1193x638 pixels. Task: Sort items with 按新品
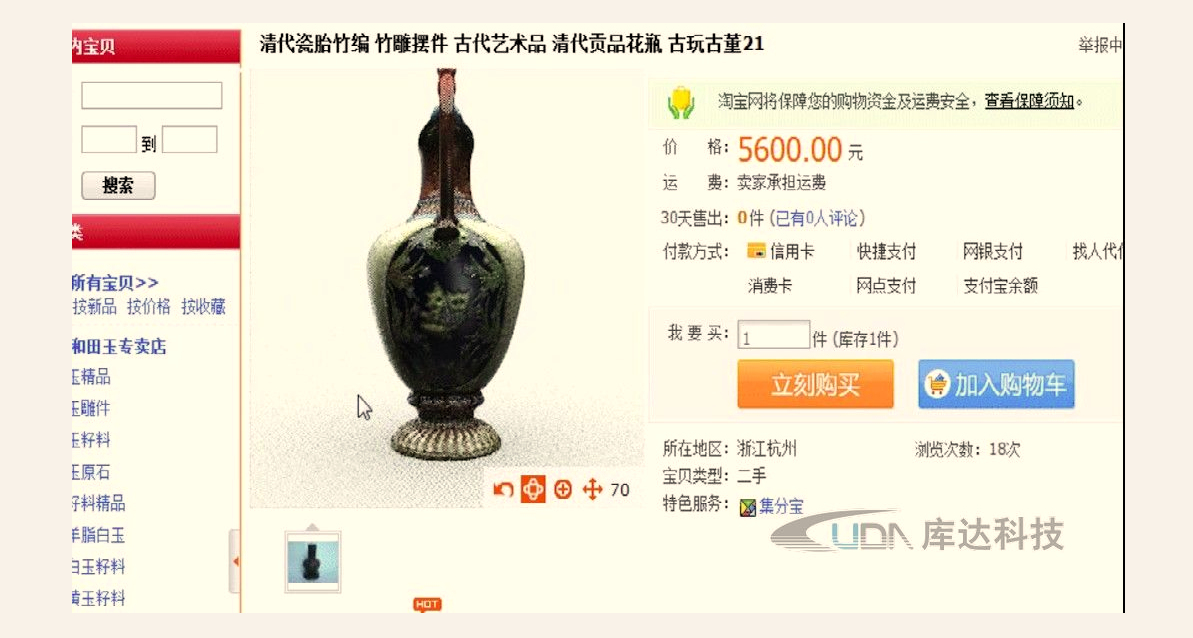click(94, 306)
